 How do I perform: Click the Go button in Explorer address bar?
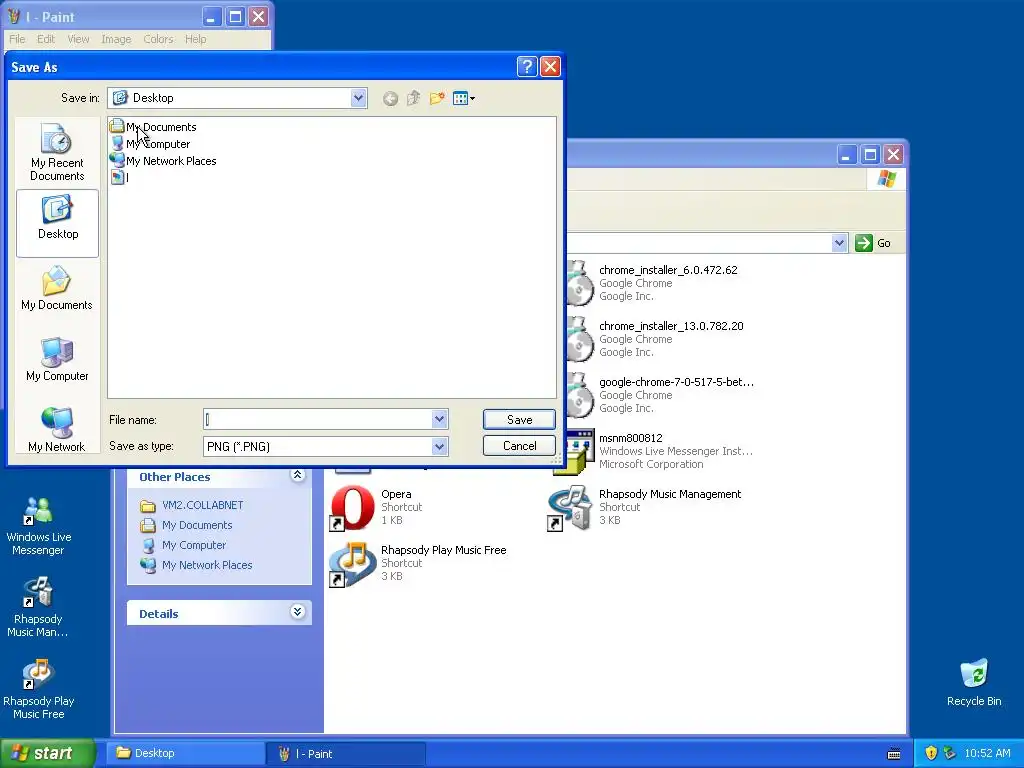[872, 243]
